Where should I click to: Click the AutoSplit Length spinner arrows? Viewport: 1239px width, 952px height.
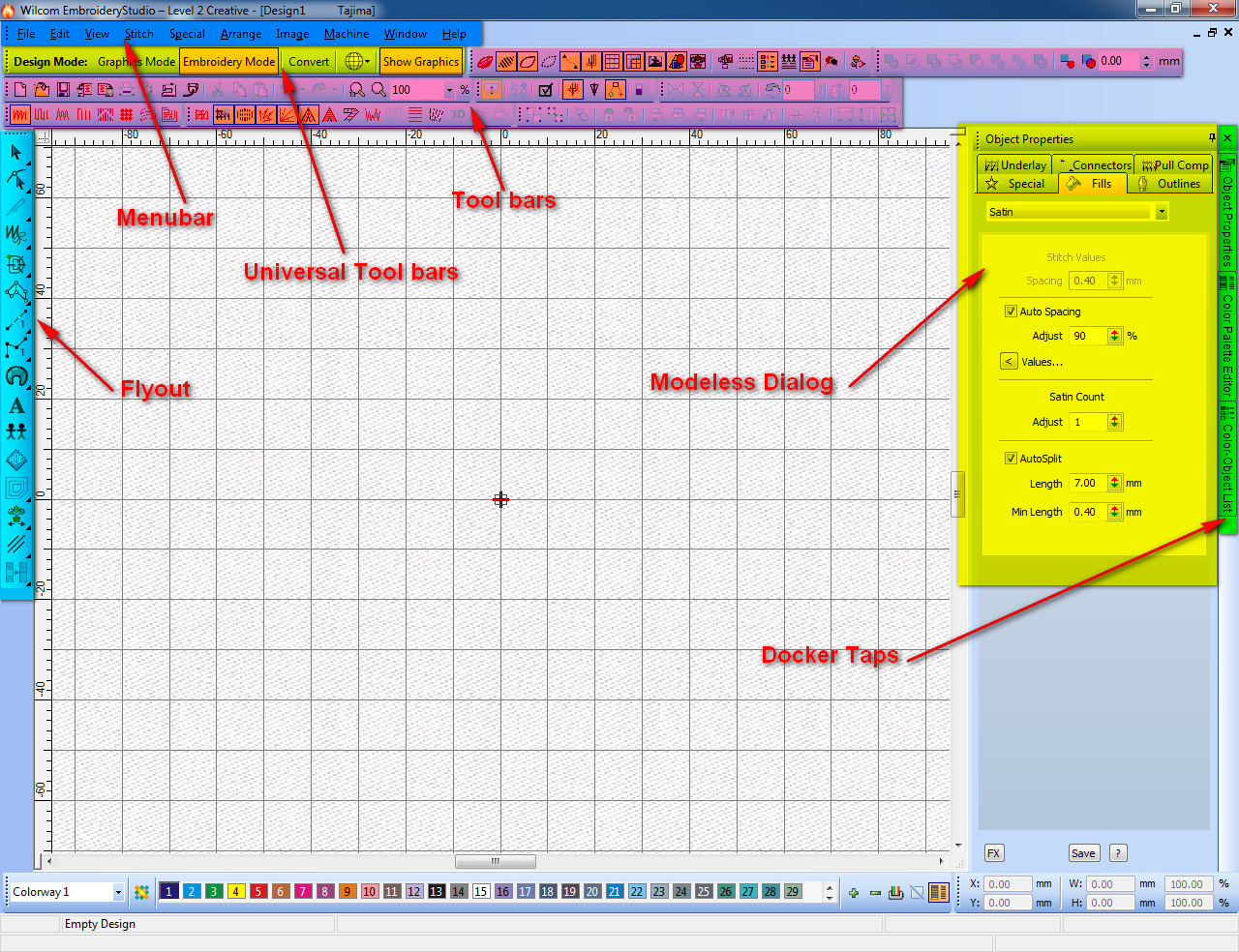tap(1115, 483)
